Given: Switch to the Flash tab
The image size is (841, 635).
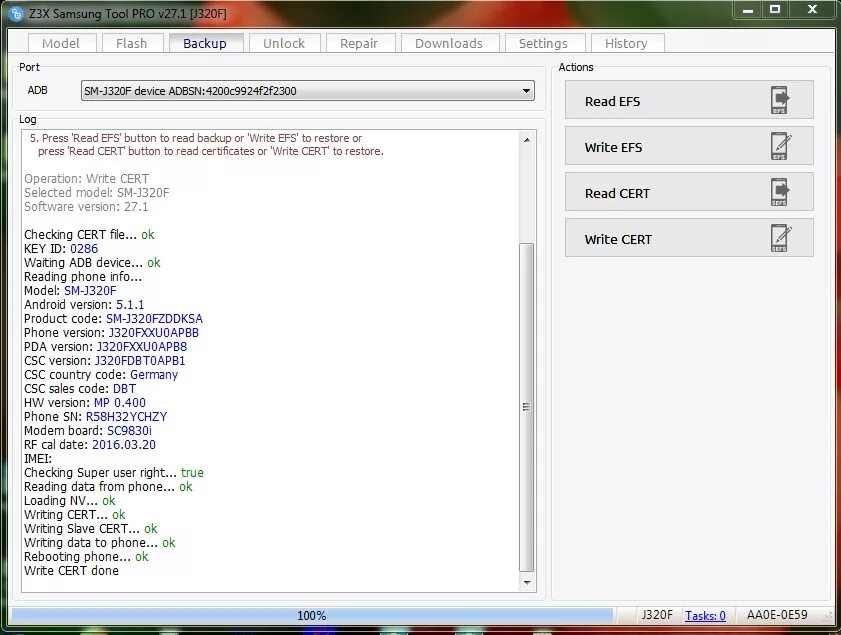Looking at the screenshot, I should tap(131, 43).
